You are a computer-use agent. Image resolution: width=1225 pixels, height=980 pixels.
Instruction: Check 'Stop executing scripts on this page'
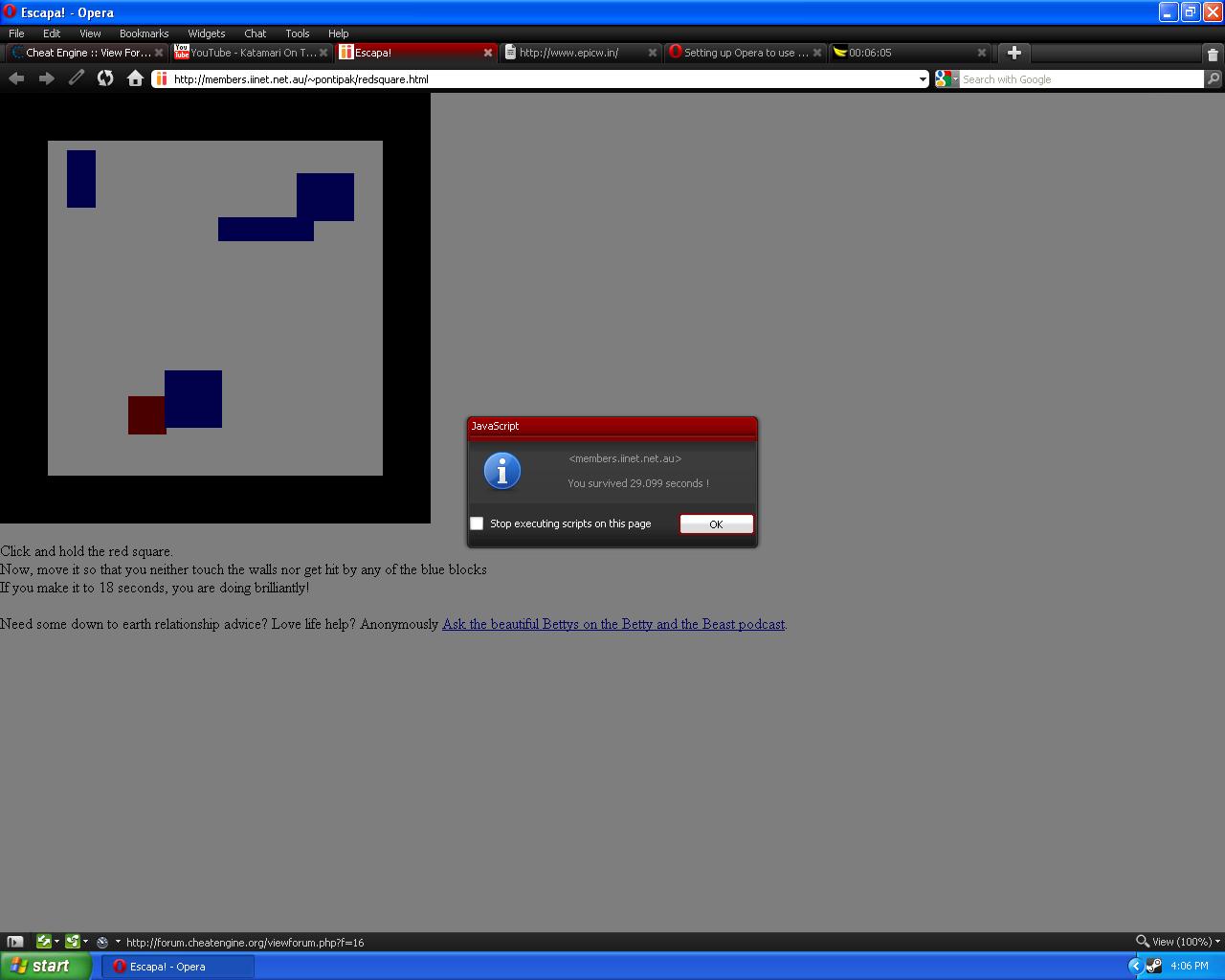point(477,523)
